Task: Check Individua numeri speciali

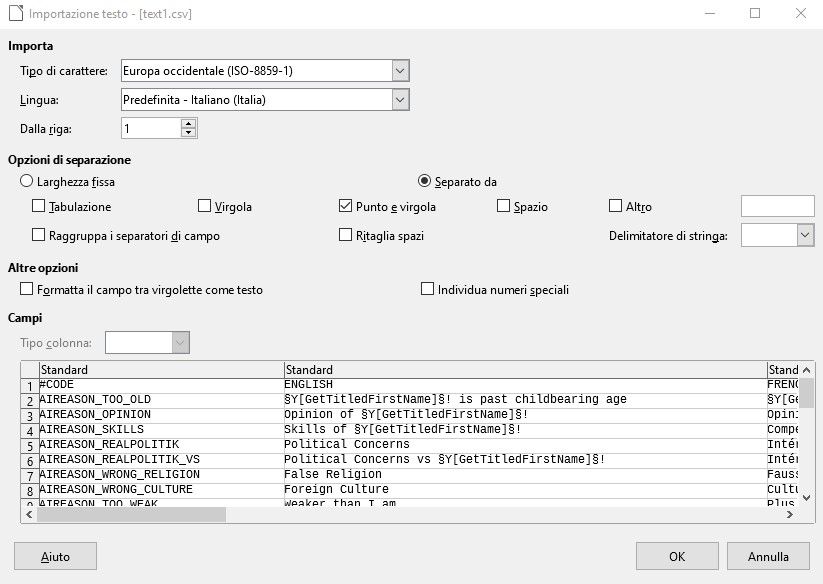Action: point(427,289)
